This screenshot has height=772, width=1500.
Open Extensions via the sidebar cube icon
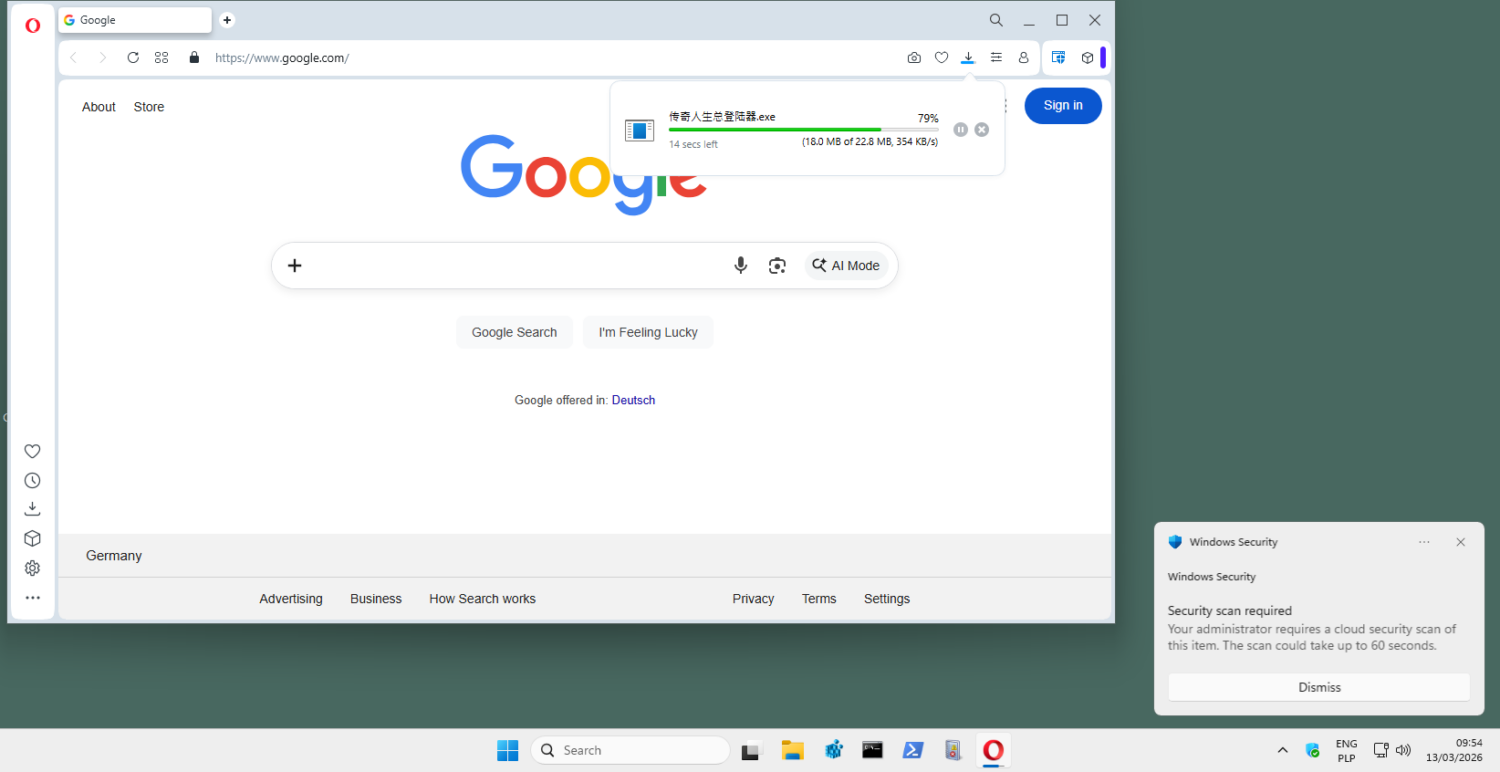32,538
